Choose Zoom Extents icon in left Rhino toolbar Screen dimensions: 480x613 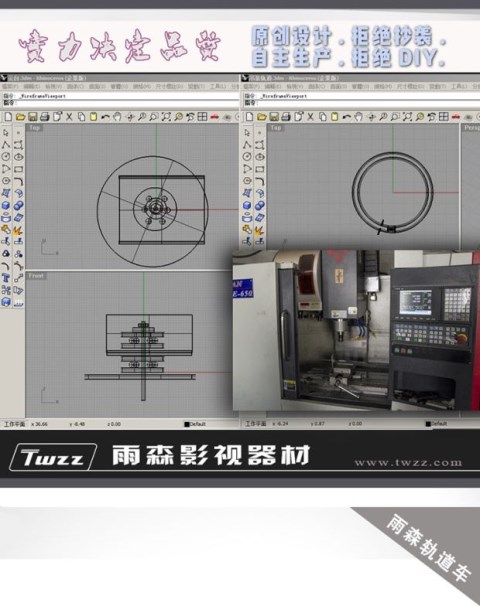click(x=166, y=117)
